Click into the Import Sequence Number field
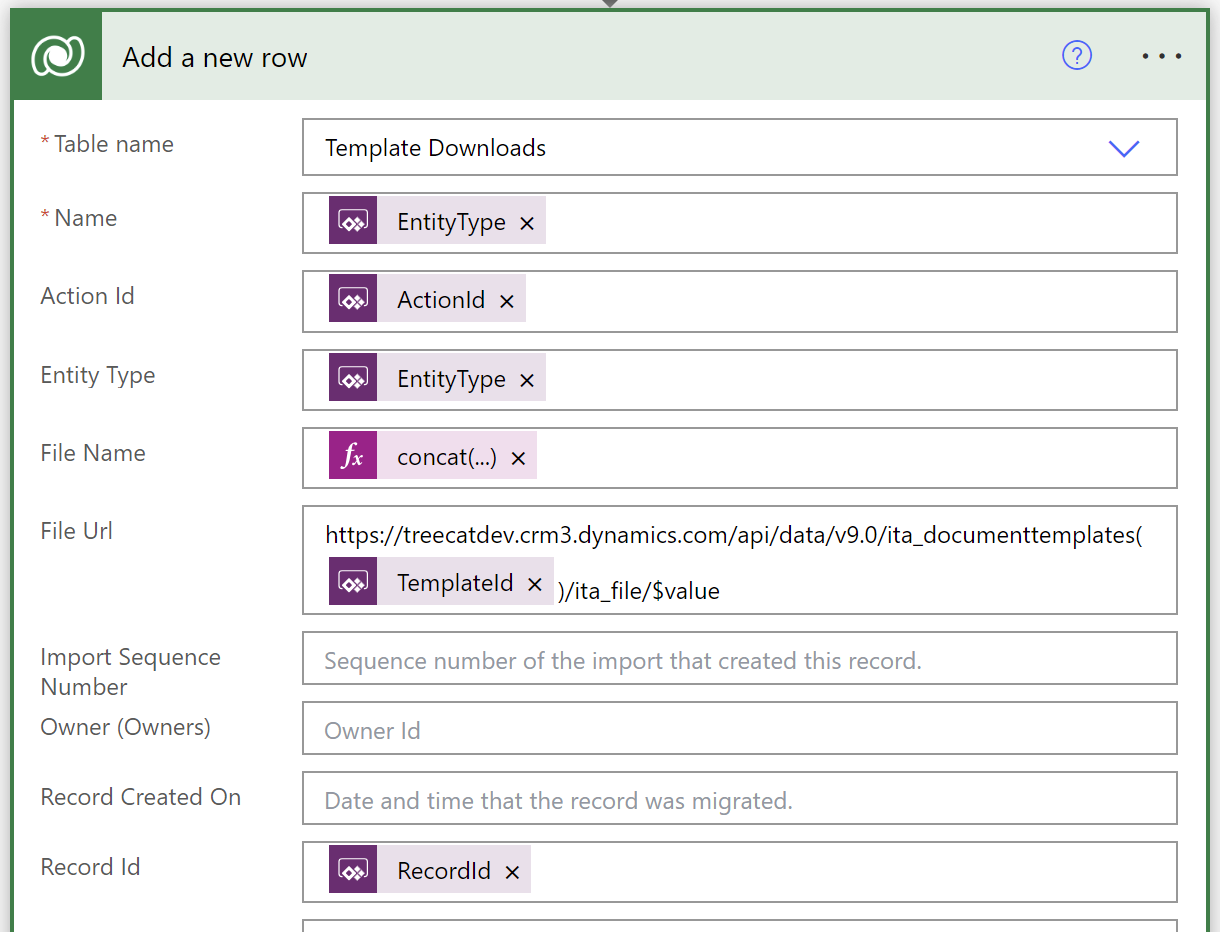 click(x=739, y=659)
